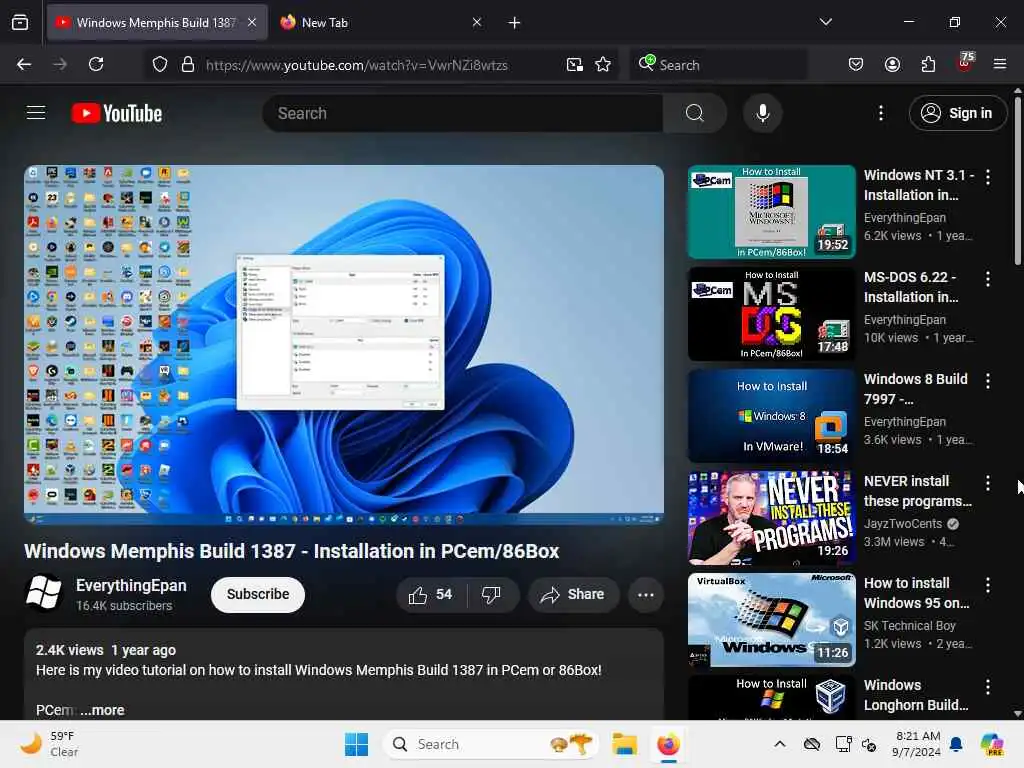This screenshot has width=1024, height=768.
Task: Open options for Windows Longhorn Build video
Action: point(987,686)
